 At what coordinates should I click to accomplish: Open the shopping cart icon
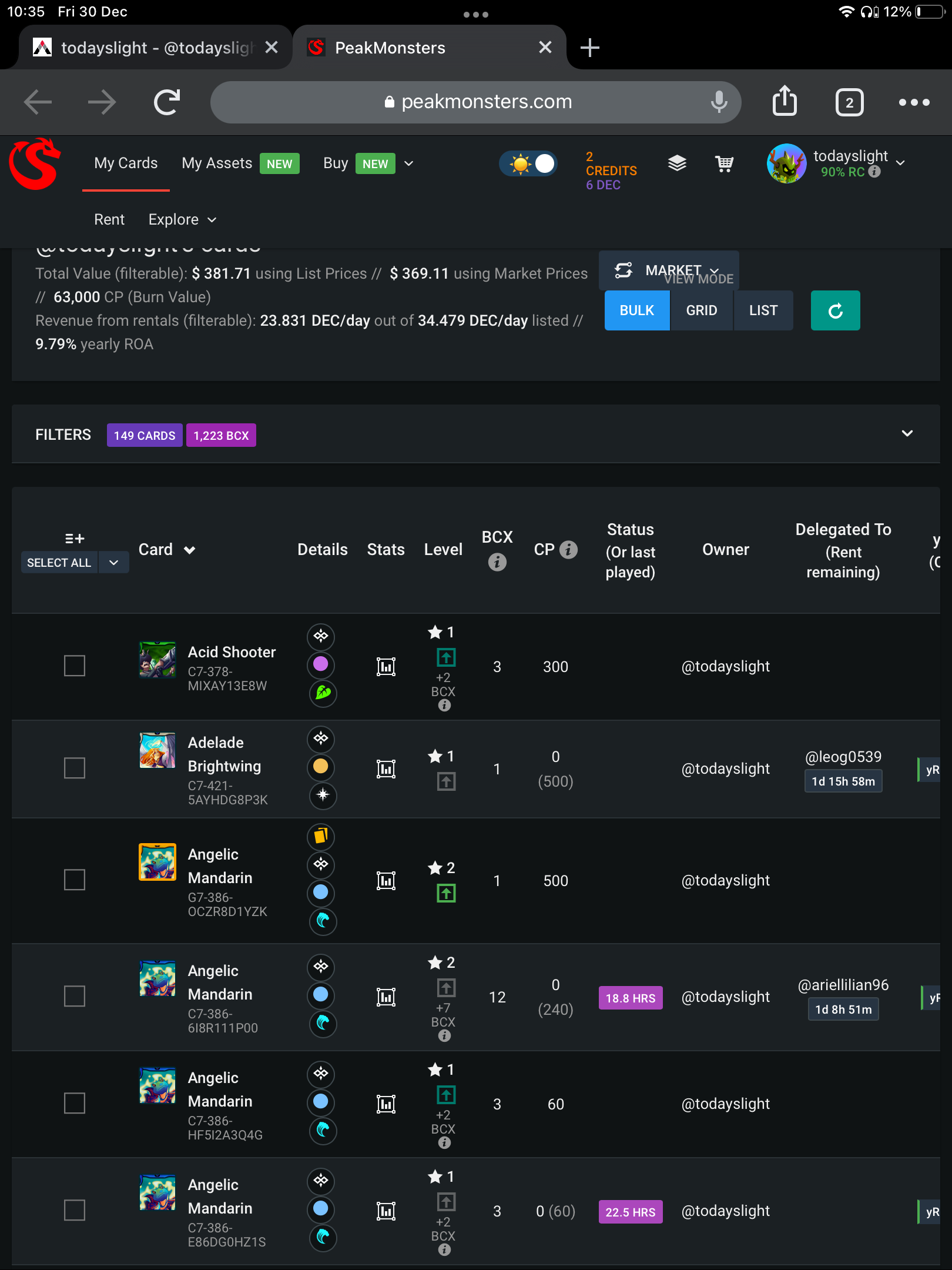pyautogui.click(x=724, y=163)
